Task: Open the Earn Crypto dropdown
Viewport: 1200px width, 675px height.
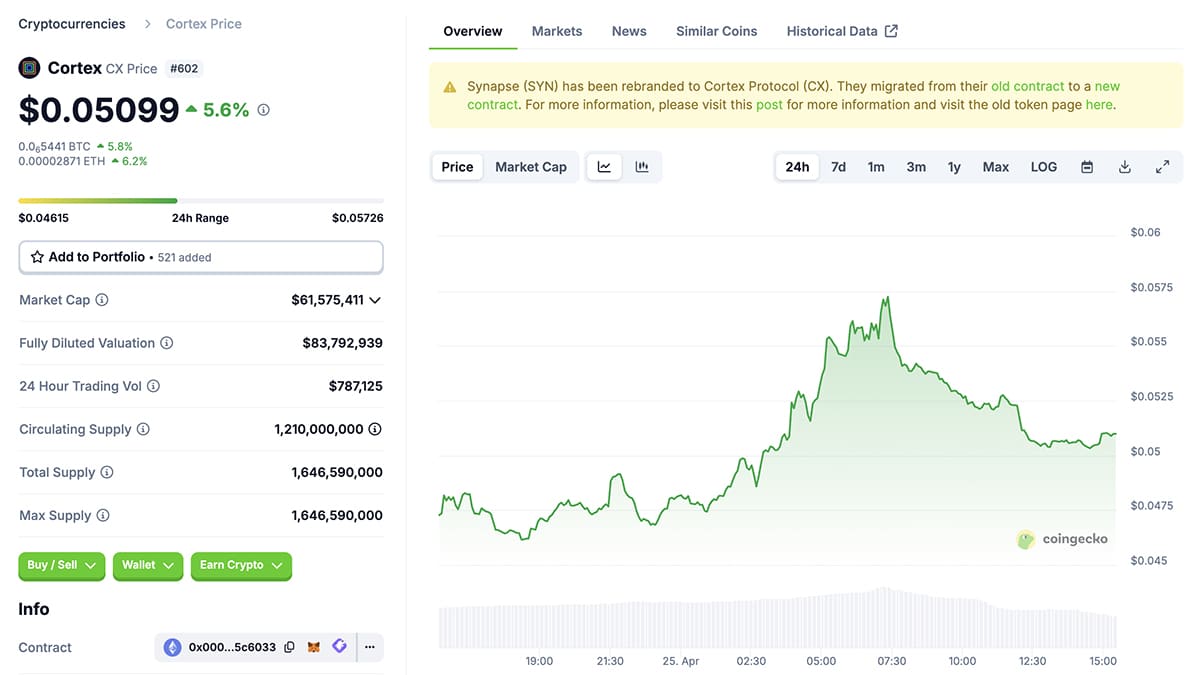Action: click(x=240, y=565)
